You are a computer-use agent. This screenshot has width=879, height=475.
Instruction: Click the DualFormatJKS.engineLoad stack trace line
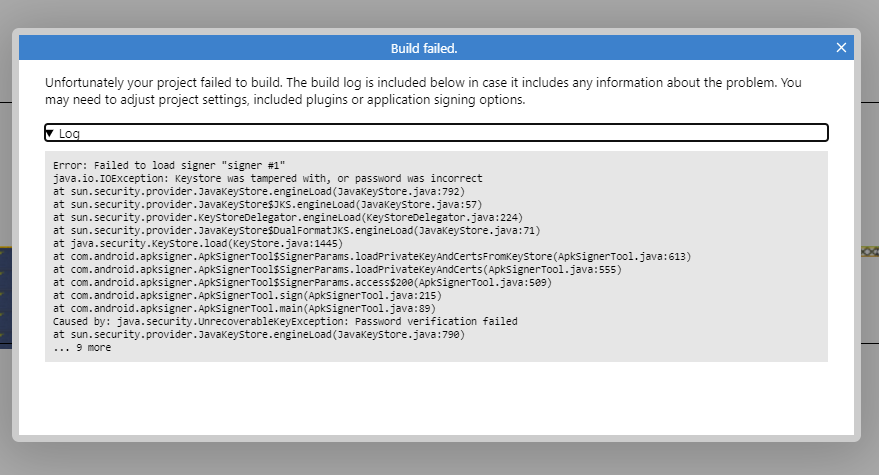pyautogui.click(x=297, y=230)
